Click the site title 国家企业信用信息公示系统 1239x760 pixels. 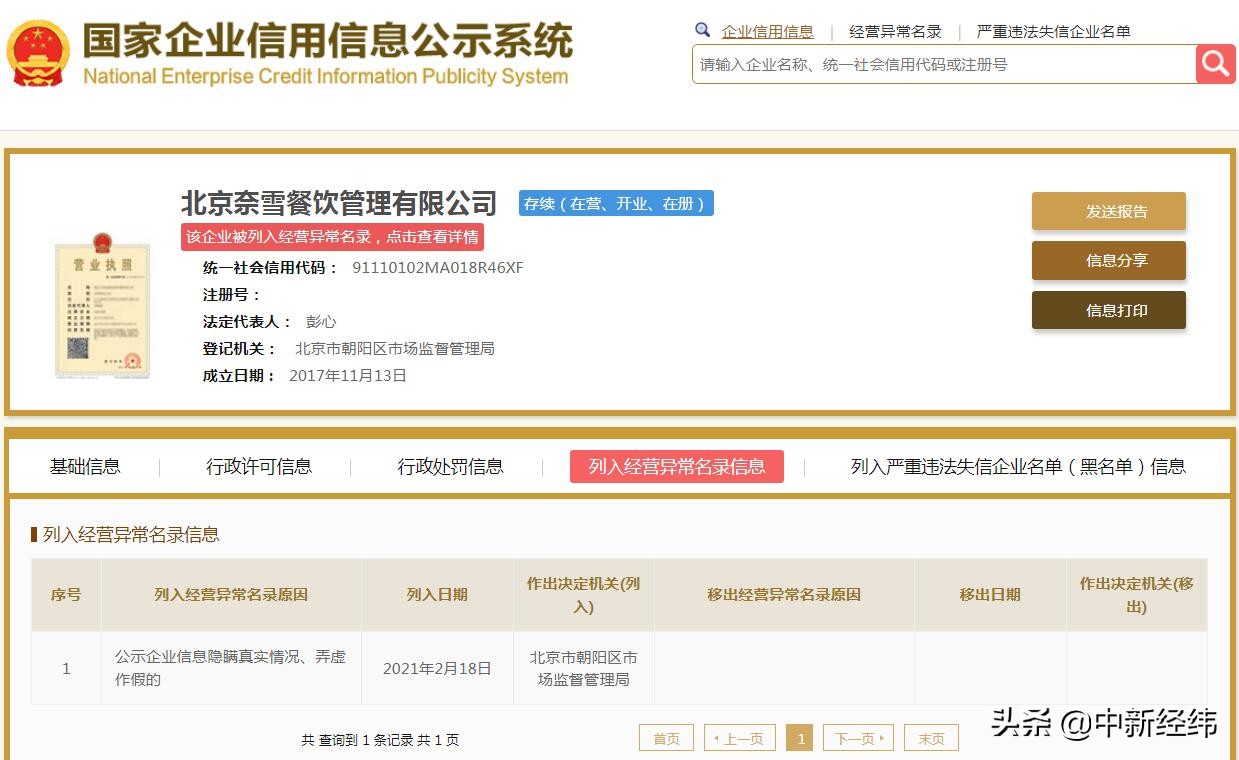click(x=328, y=40)
